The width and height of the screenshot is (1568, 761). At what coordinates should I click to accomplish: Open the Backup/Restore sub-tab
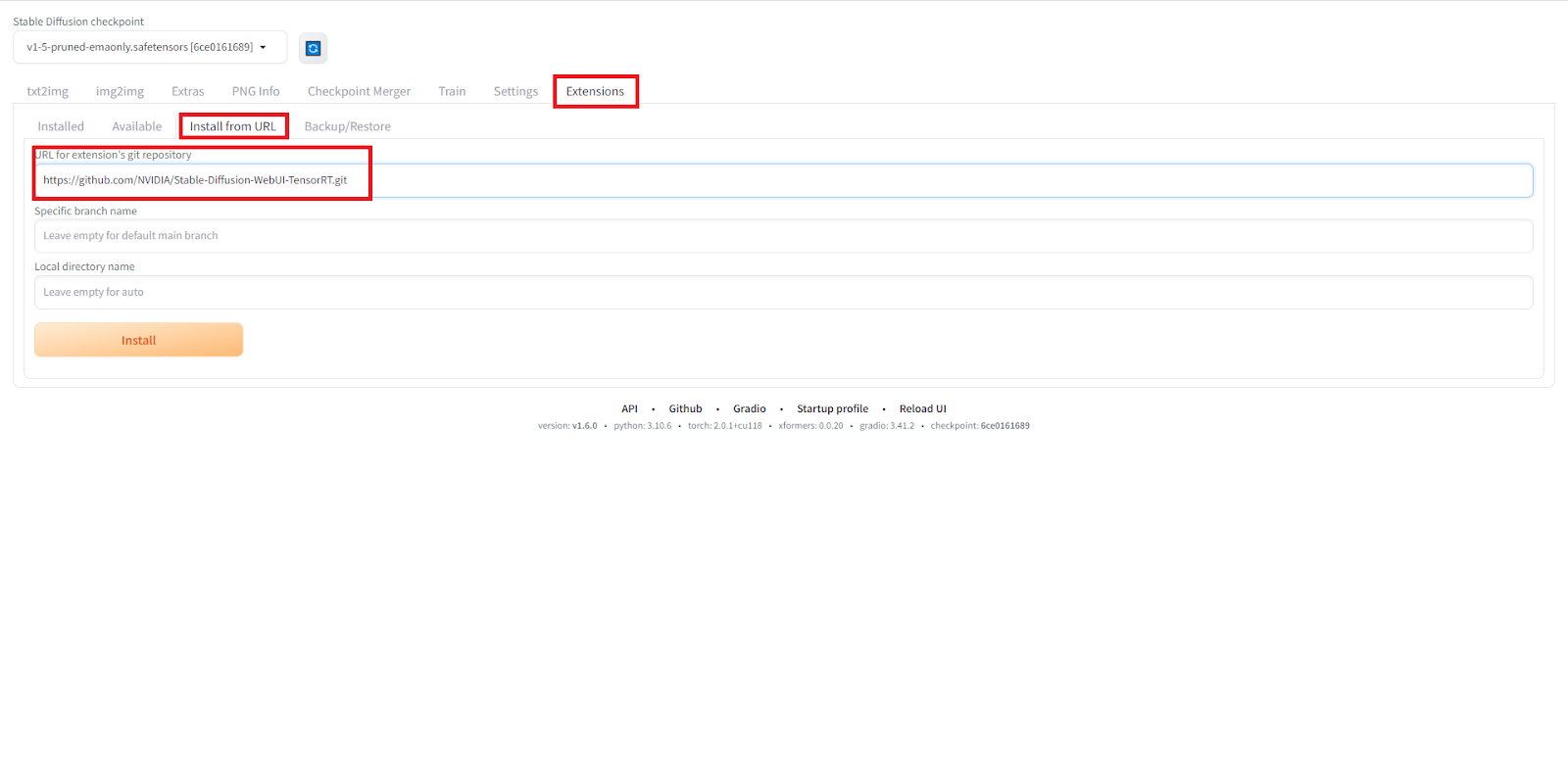click(x=348, y=126)
